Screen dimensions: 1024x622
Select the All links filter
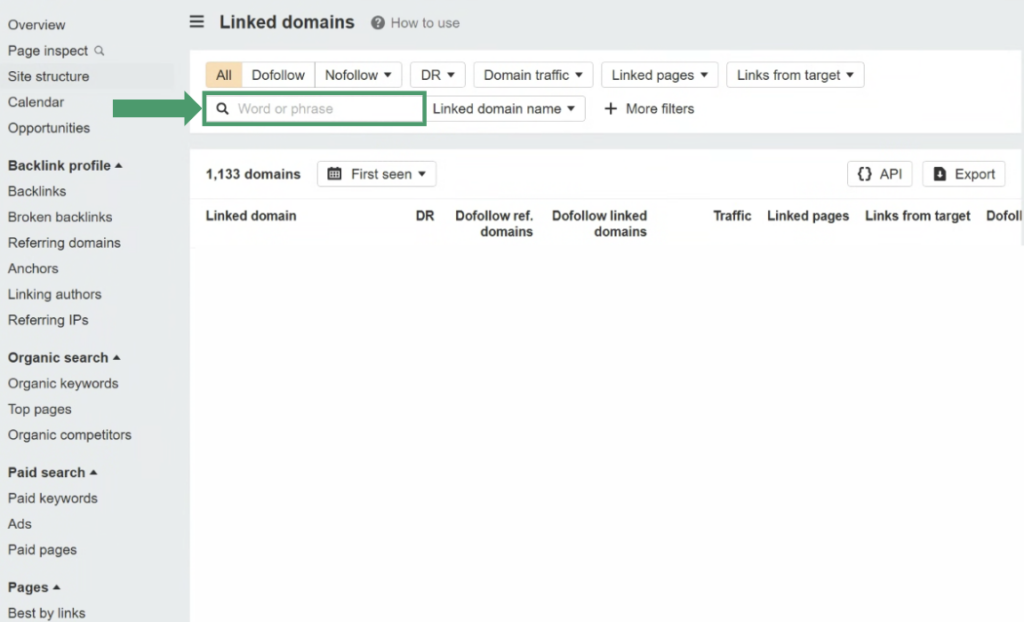(223, 75)
